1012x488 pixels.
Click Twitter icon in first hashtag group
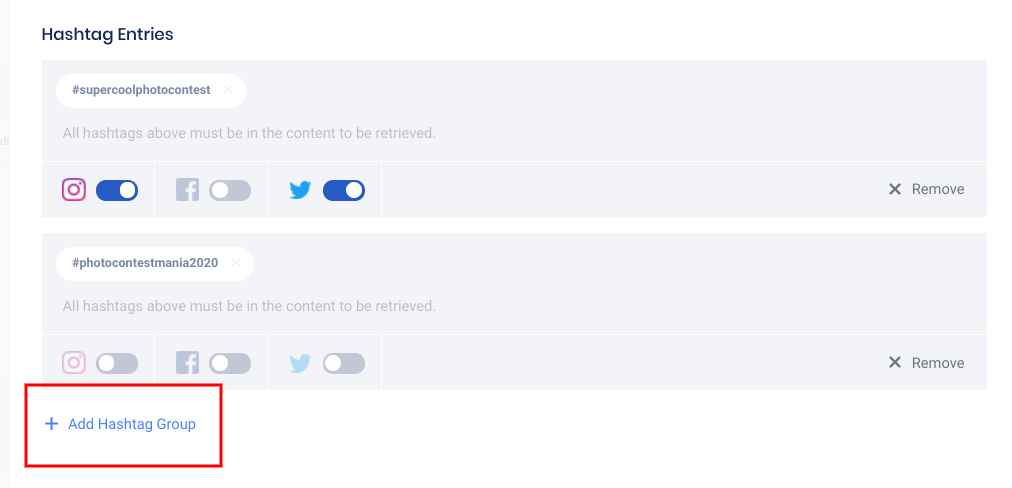tap(300, 190)
